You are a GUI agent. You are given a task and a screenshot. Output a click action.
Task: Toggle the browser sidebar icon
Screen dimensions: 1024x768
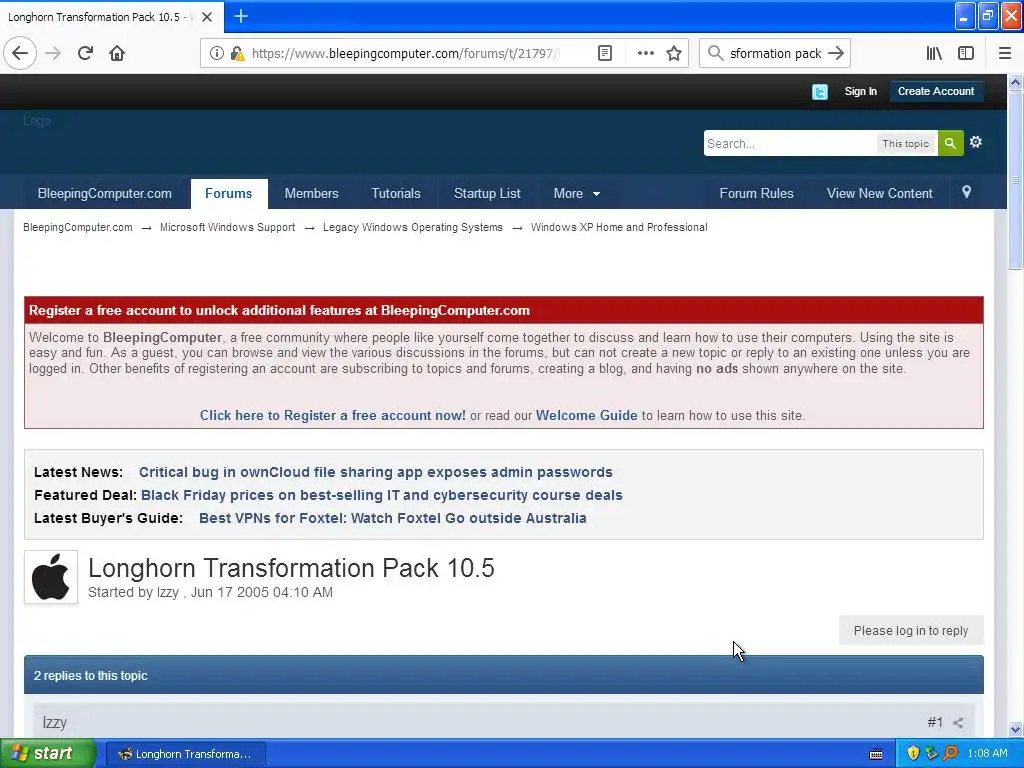[966, 53]
